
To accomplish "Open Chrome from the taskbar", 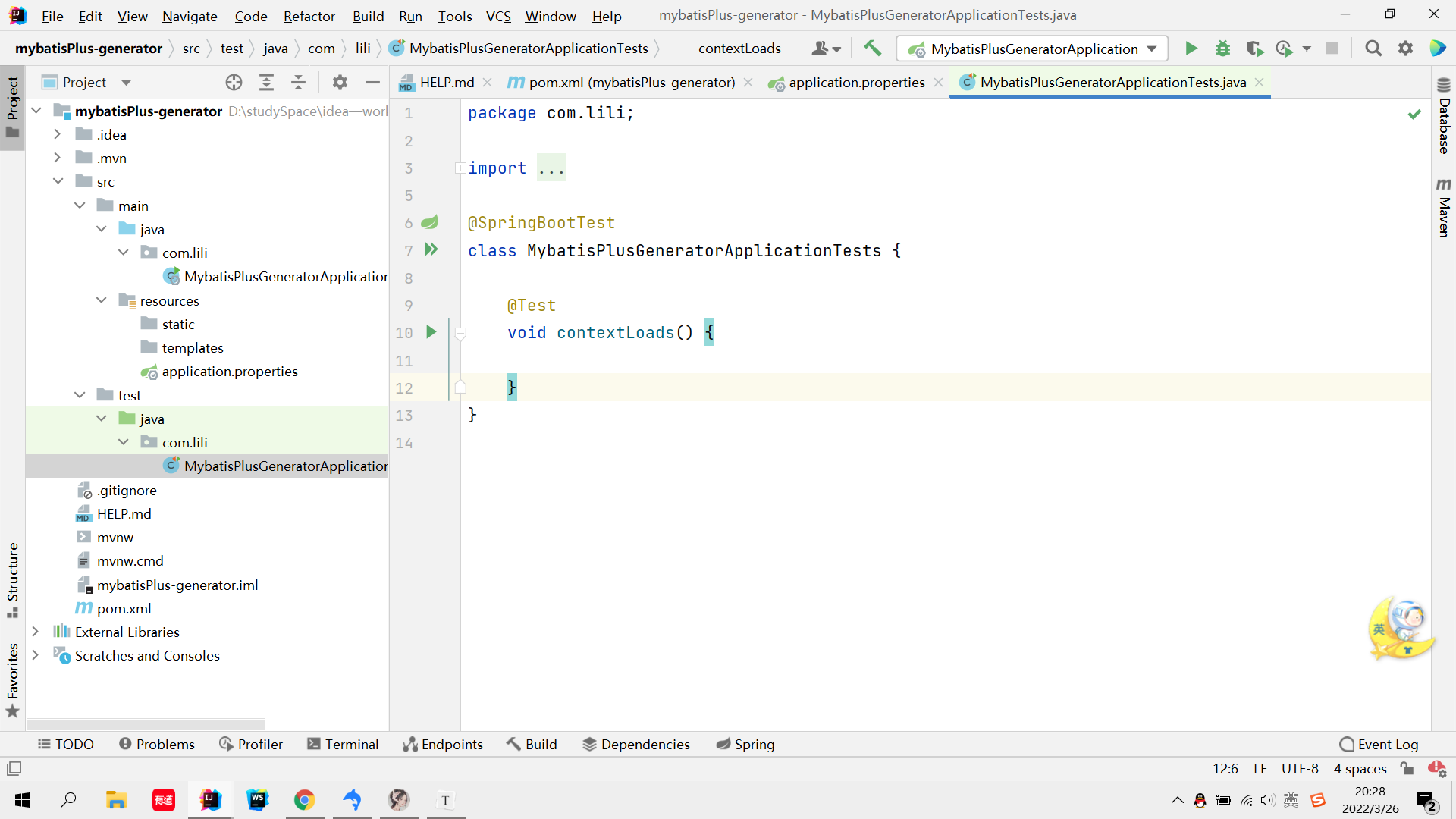I will click(304, 800).
